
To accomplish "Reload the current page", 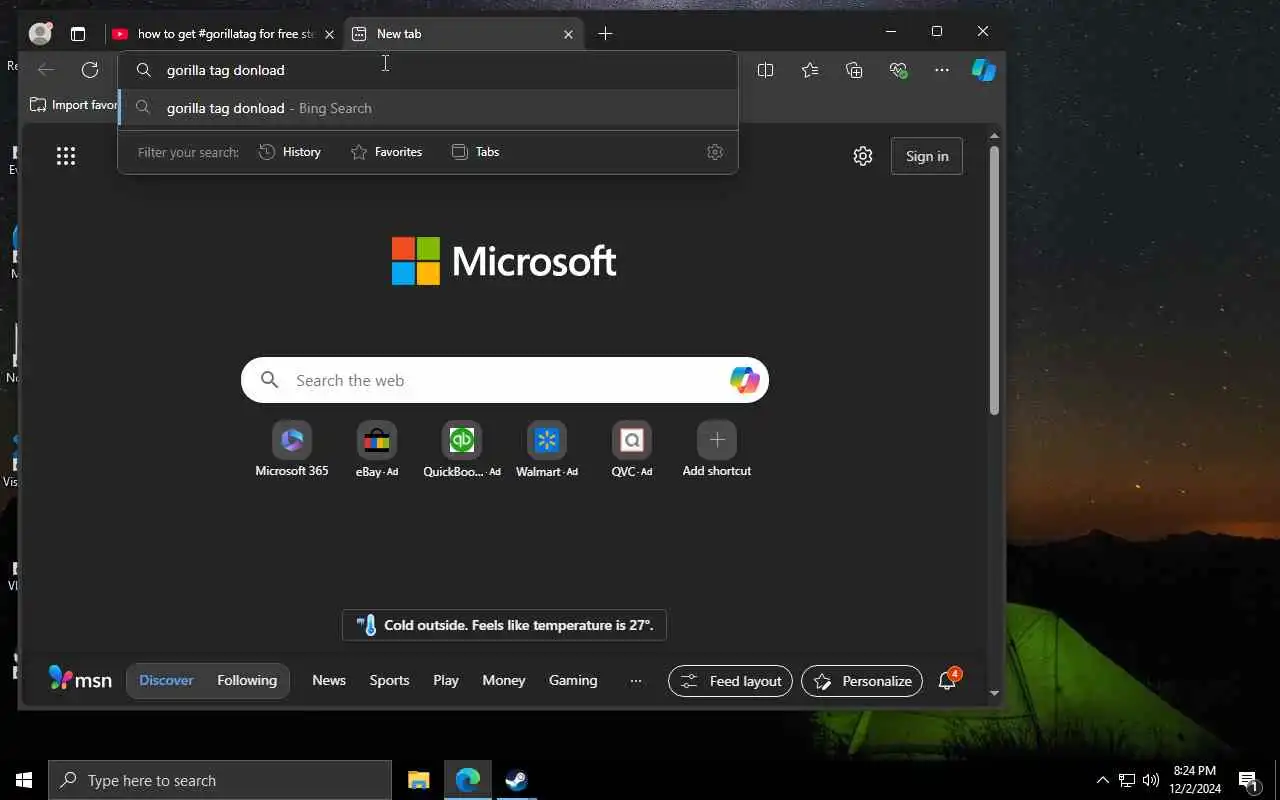I will pyautogui.click(x=90, y=70).
